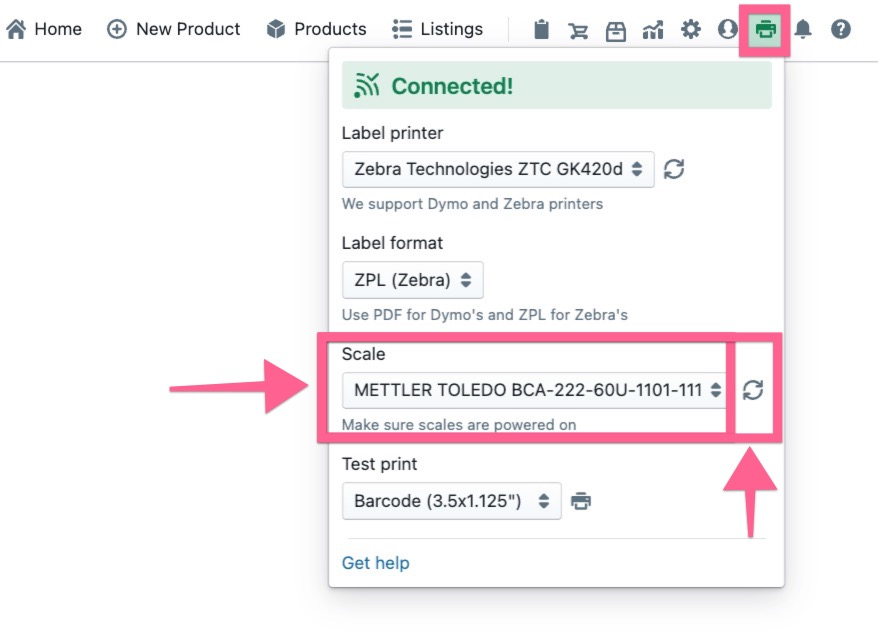Open the notifications bell
Viewport: 878px width, 632px height.
(803, 30)
